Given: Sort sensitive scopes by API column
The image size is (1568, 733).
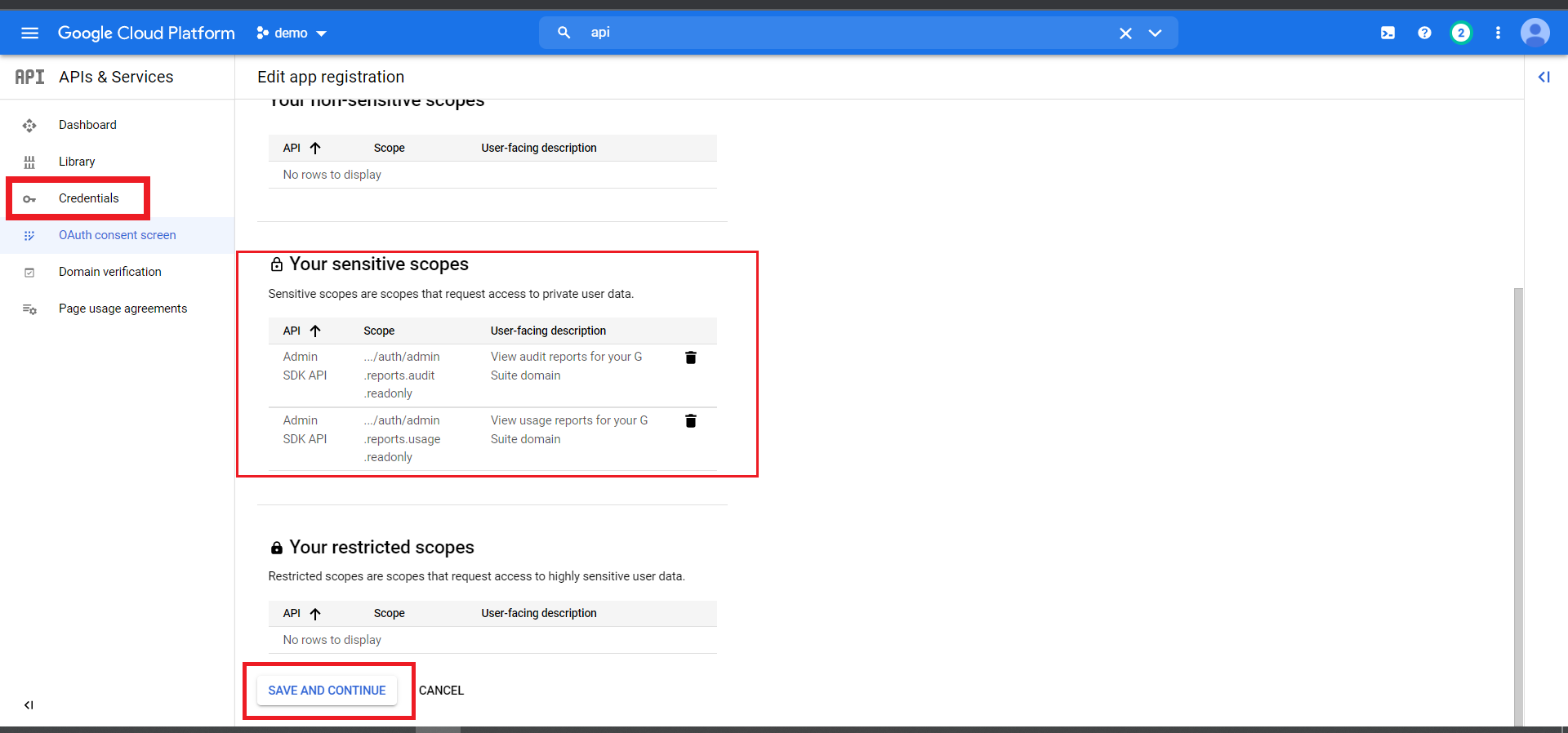Looking at the screenshot, I should click(301, 331).
